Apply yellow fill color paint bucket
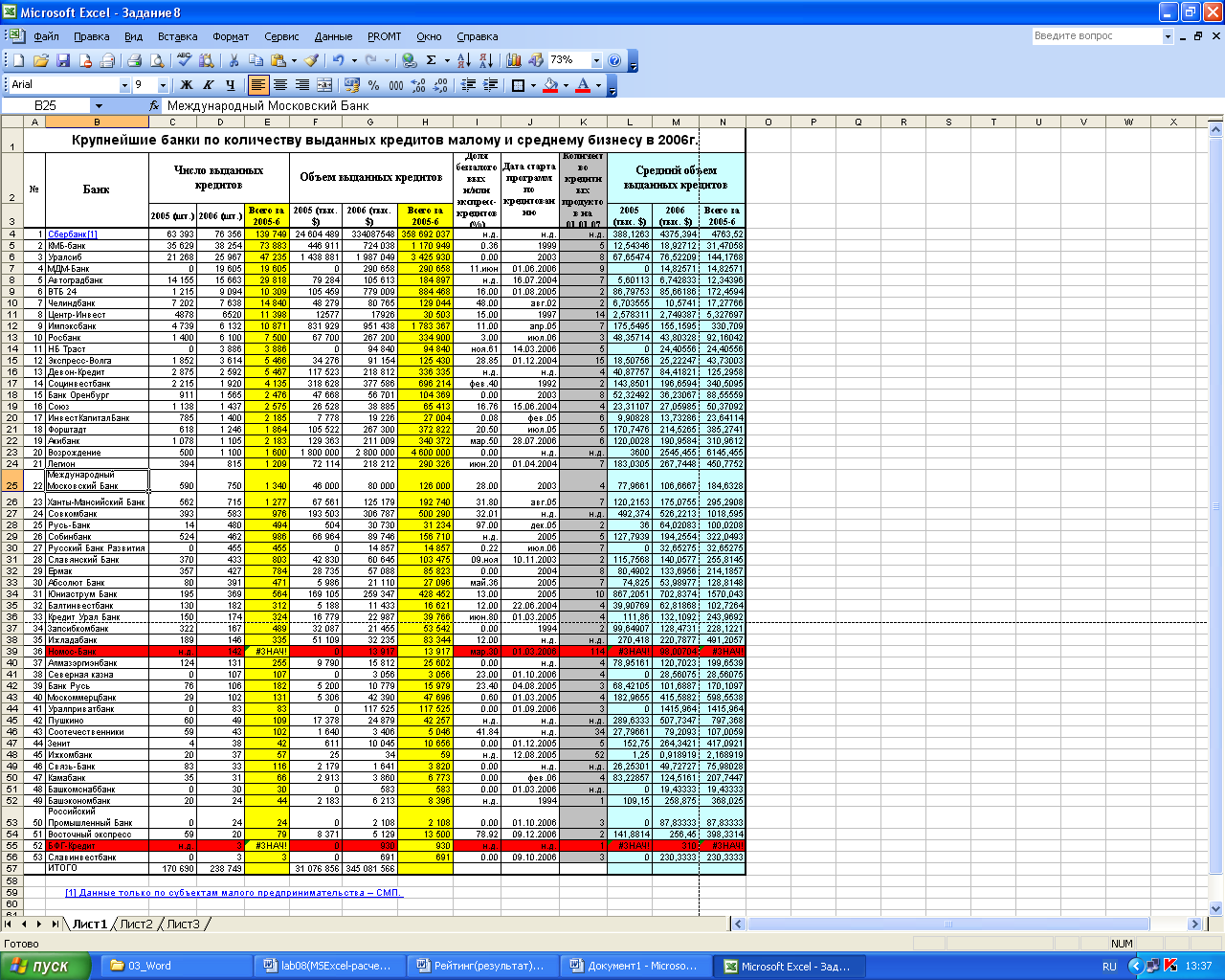1225x980 pixels. tap(550, 85)
